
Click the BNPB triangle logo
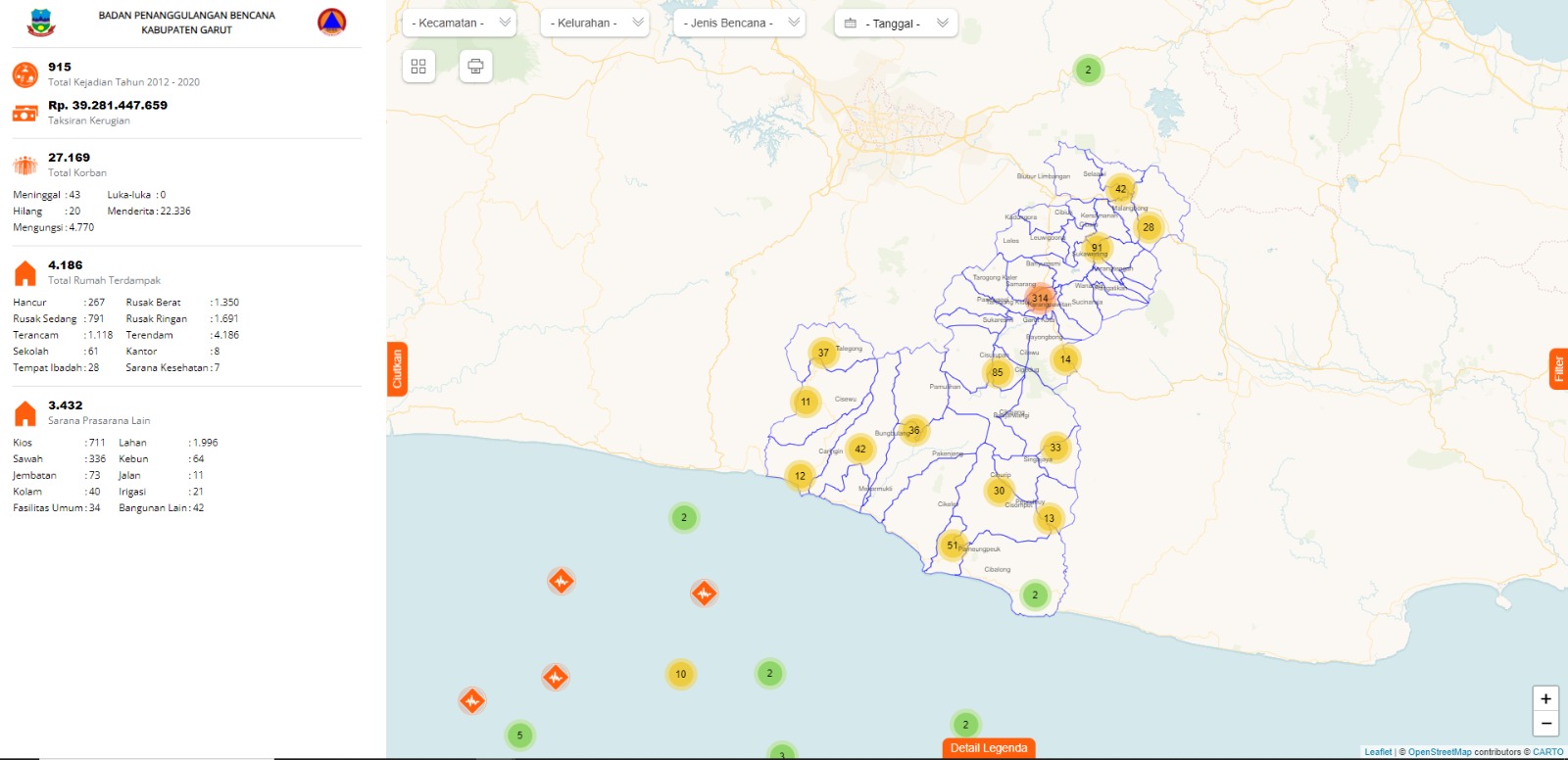(332, 22)
